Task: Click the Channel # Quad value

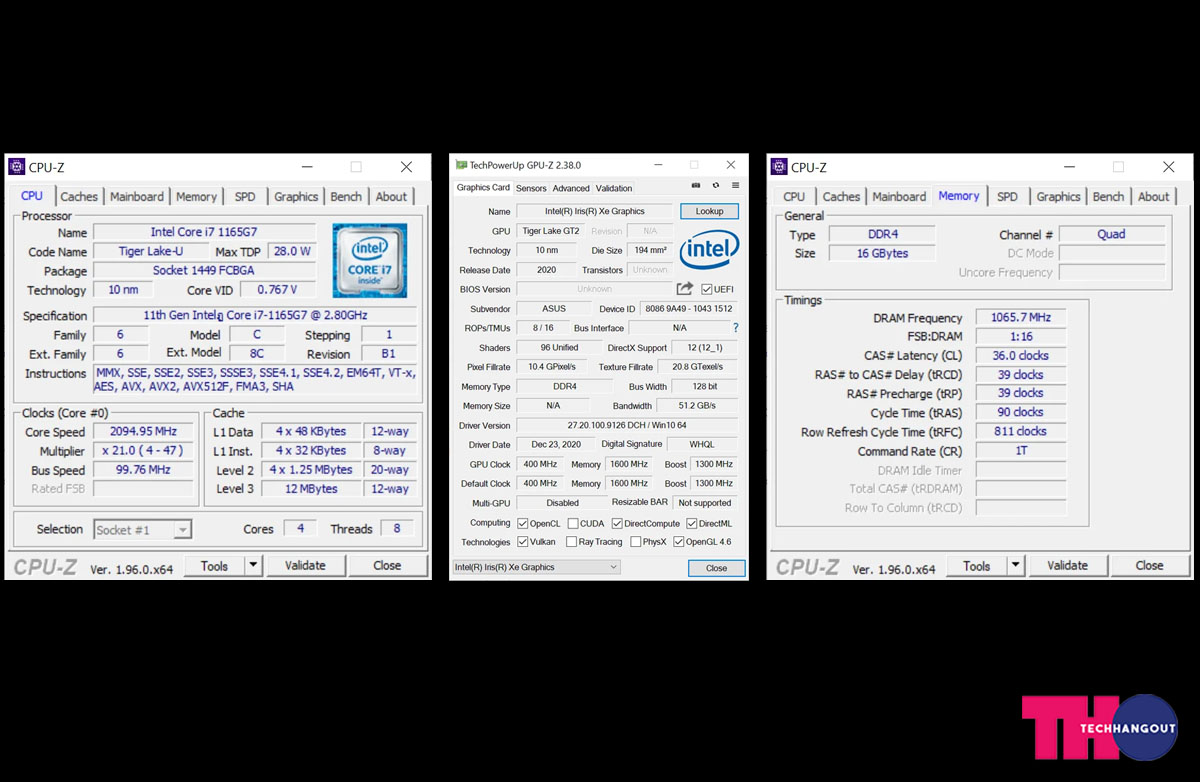Action: click(x=1111, y=235)
